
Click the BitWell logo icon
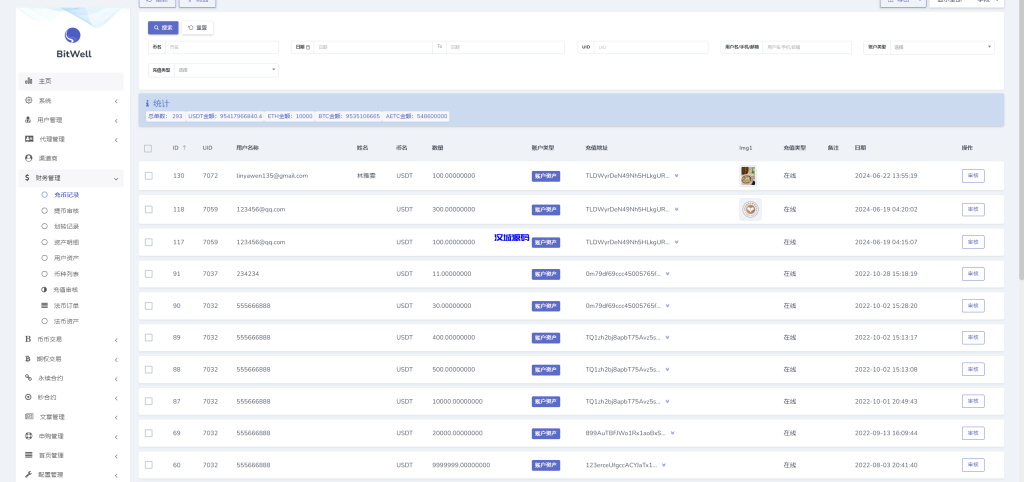(72, 37)
